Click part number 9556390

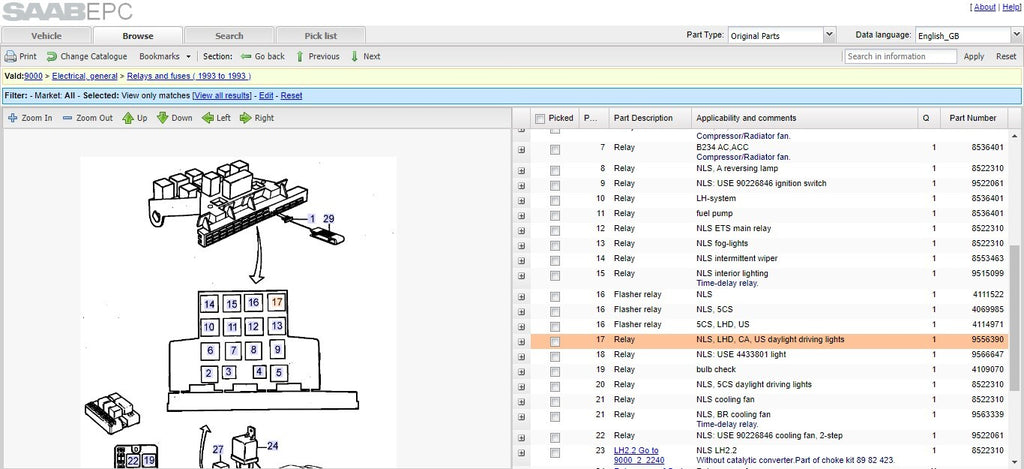pyautogui.click(x=987, y=340)
